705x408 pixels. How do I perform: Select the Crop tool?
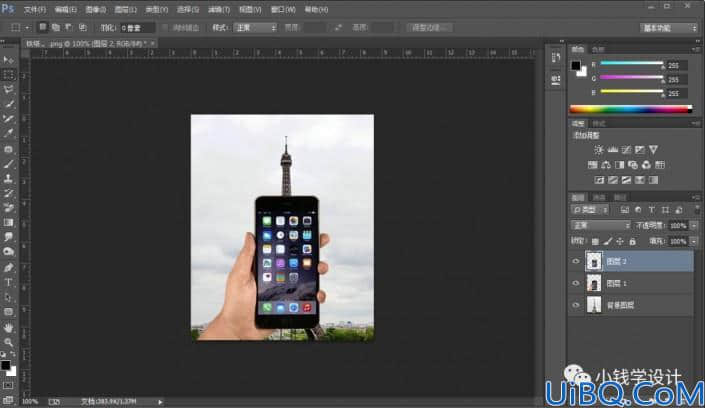click(x=8, y=119)
